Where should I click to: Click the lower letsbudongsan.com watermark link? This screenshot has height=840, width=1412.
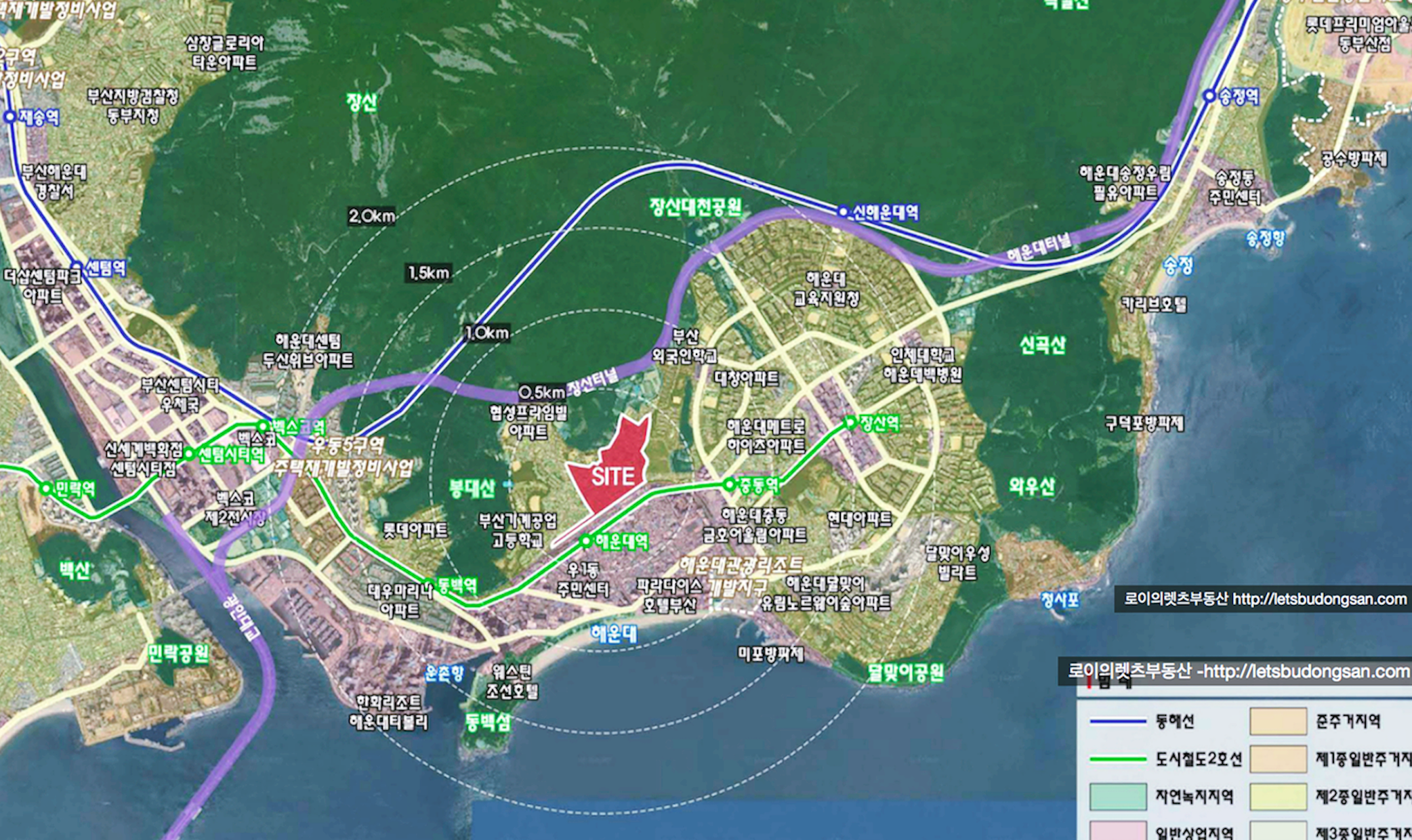(x=1303, y=671)
